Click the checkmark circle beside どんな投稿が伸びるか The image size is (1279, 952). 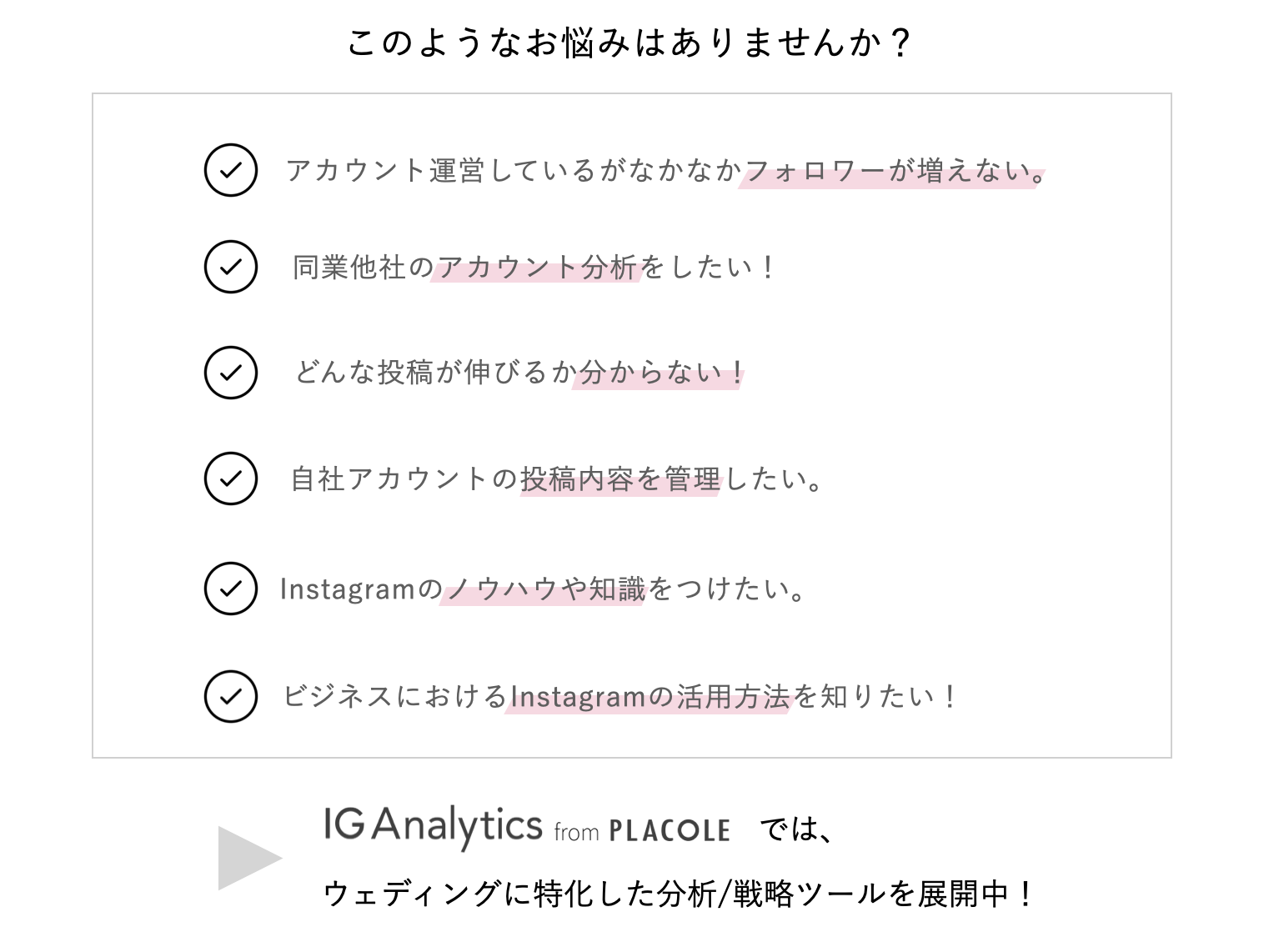pyautogui.click(x=230, y=372)
